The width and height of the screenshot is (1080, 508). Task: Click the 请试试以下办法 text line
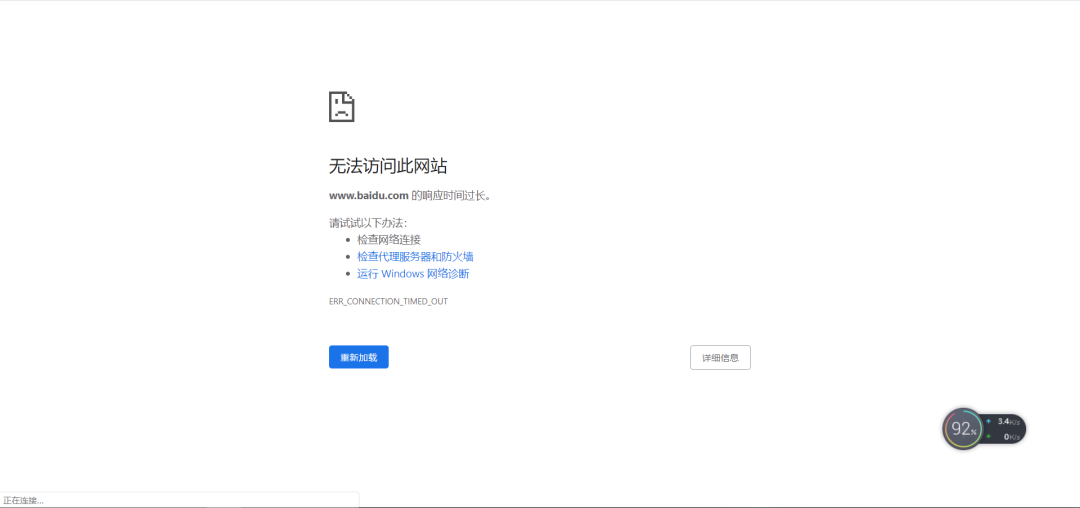click(368, 223)
